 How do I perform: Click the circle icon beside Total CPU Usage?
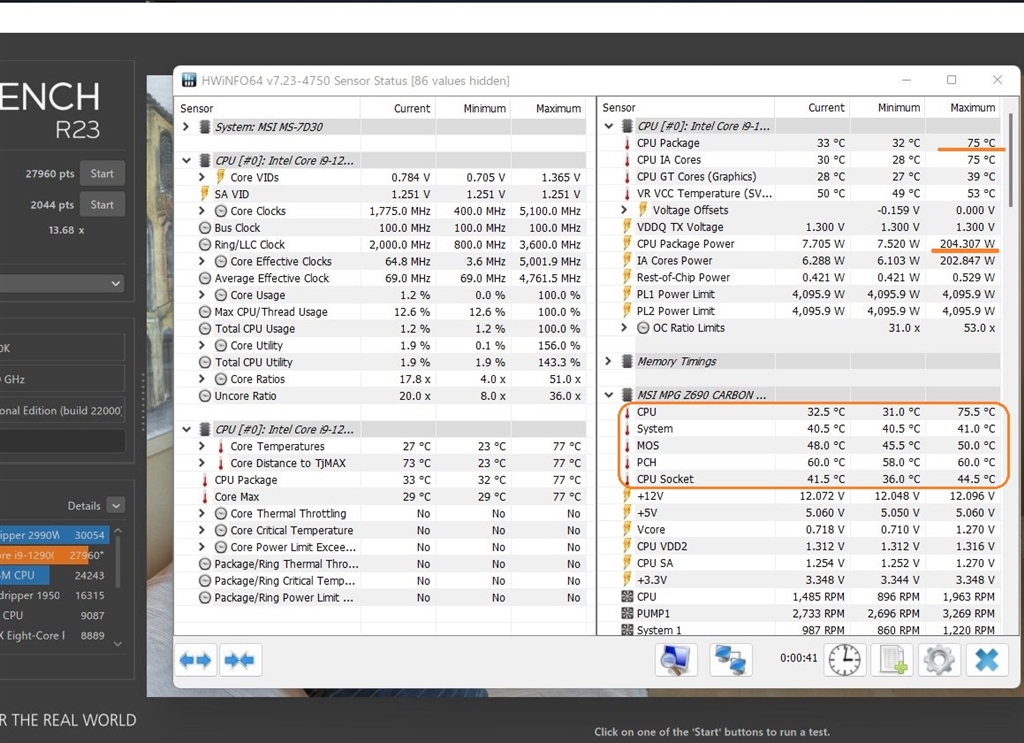click(x=205, y=328)
